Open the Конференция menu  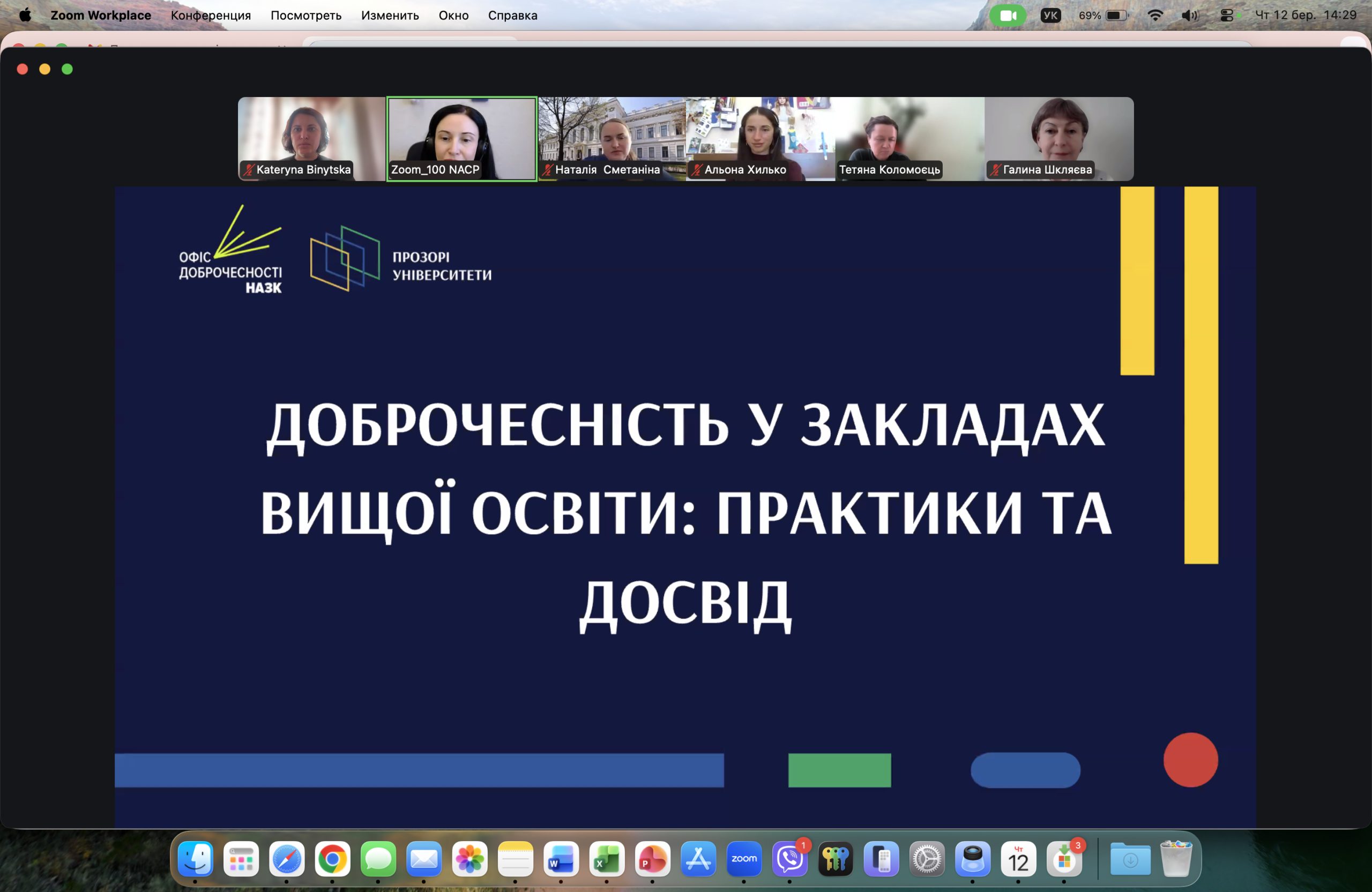(x=211, y=16)
